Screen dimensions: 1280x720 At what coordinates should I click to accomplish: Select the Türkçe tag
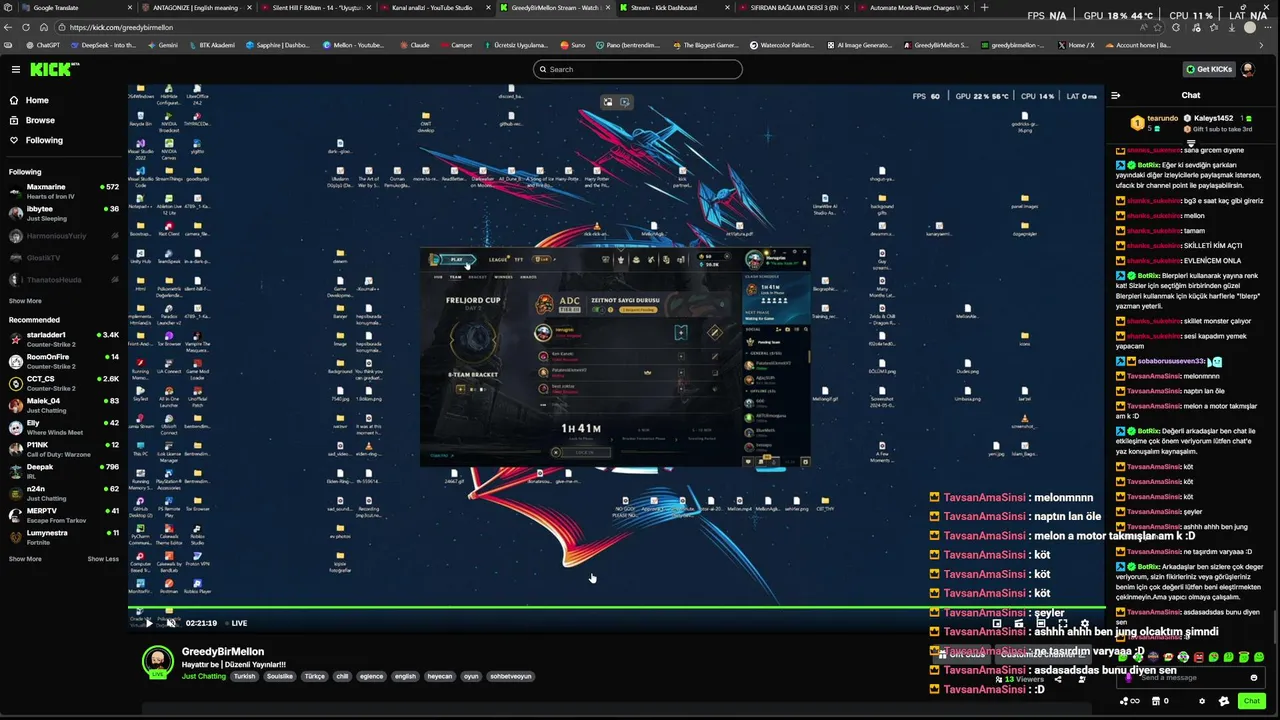(x=315, y=676)
